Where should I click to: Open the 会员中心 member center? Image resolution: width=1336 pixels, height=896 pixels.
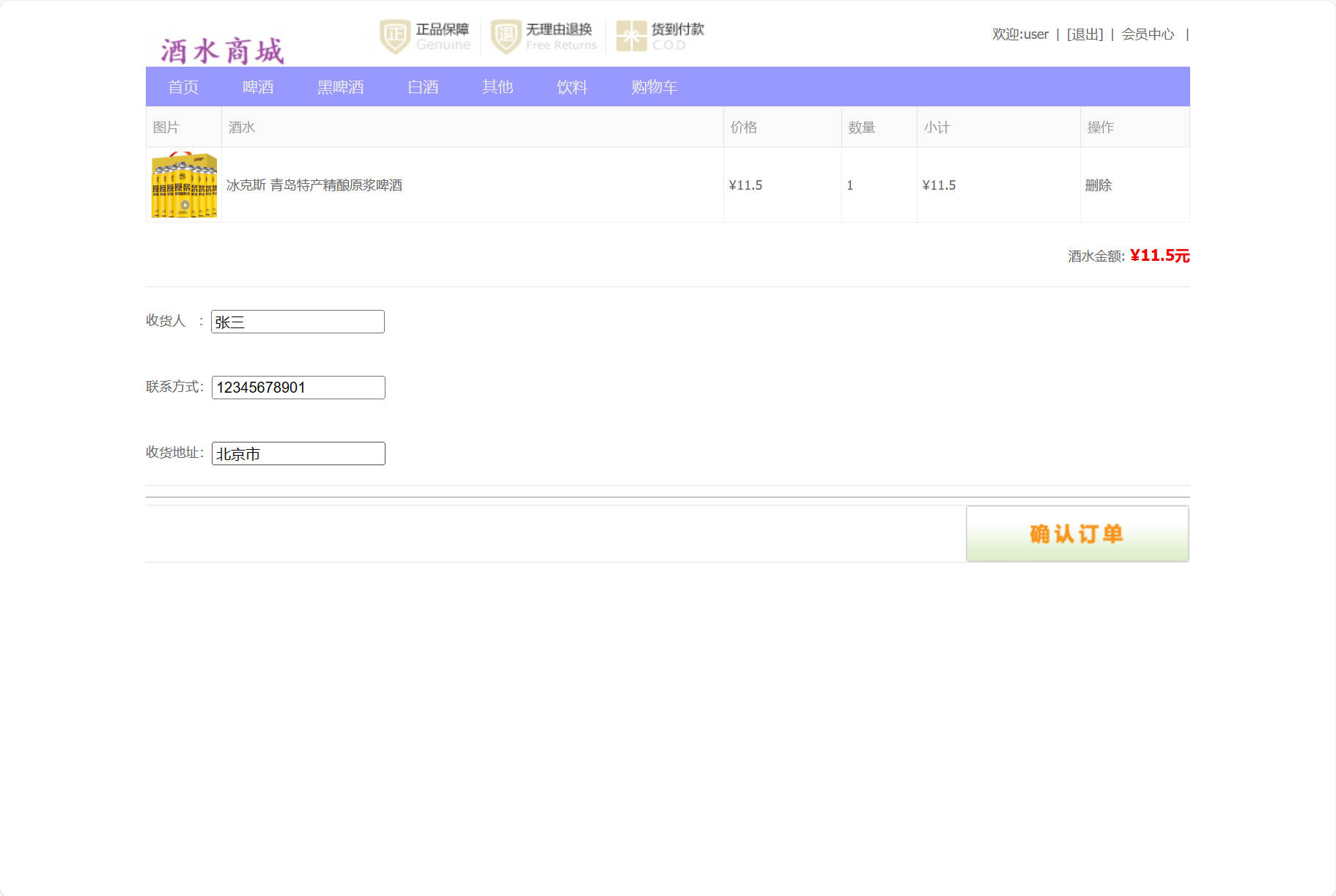point(1147,34)
